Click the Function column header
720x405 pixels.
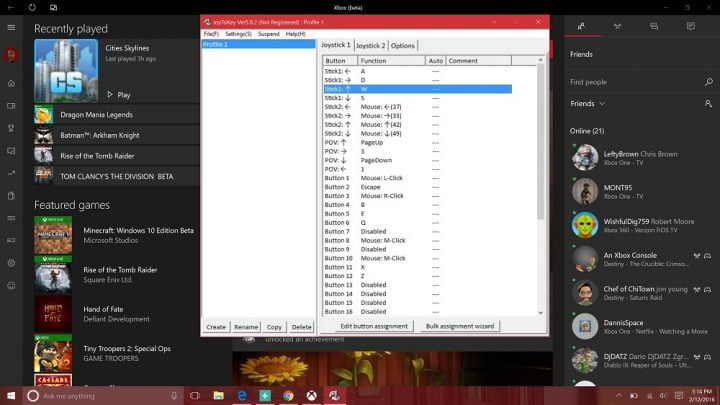click(391, 61)
